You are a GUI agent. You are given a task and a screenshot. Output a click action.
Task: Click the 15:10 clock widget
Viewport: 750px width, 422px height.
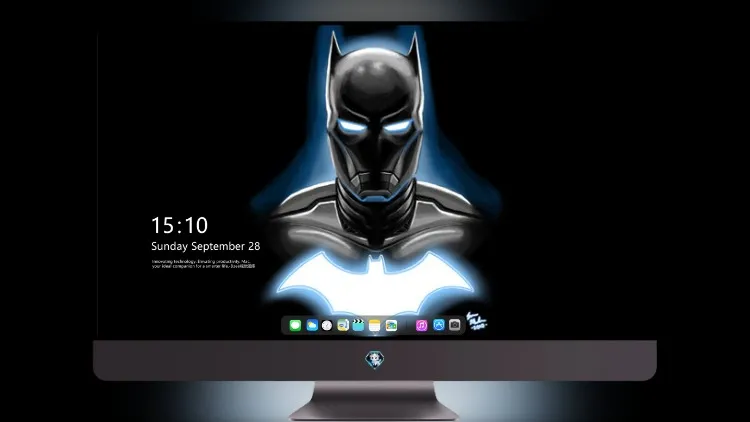pos(179,225)
